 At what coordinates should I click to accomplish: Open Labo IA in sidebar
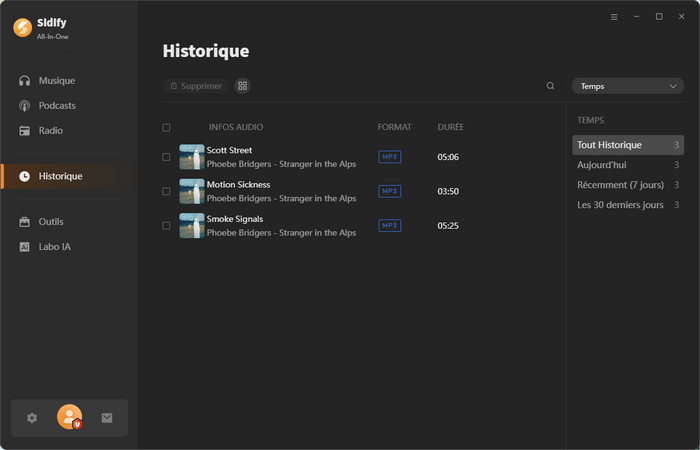tap(54, 247)
